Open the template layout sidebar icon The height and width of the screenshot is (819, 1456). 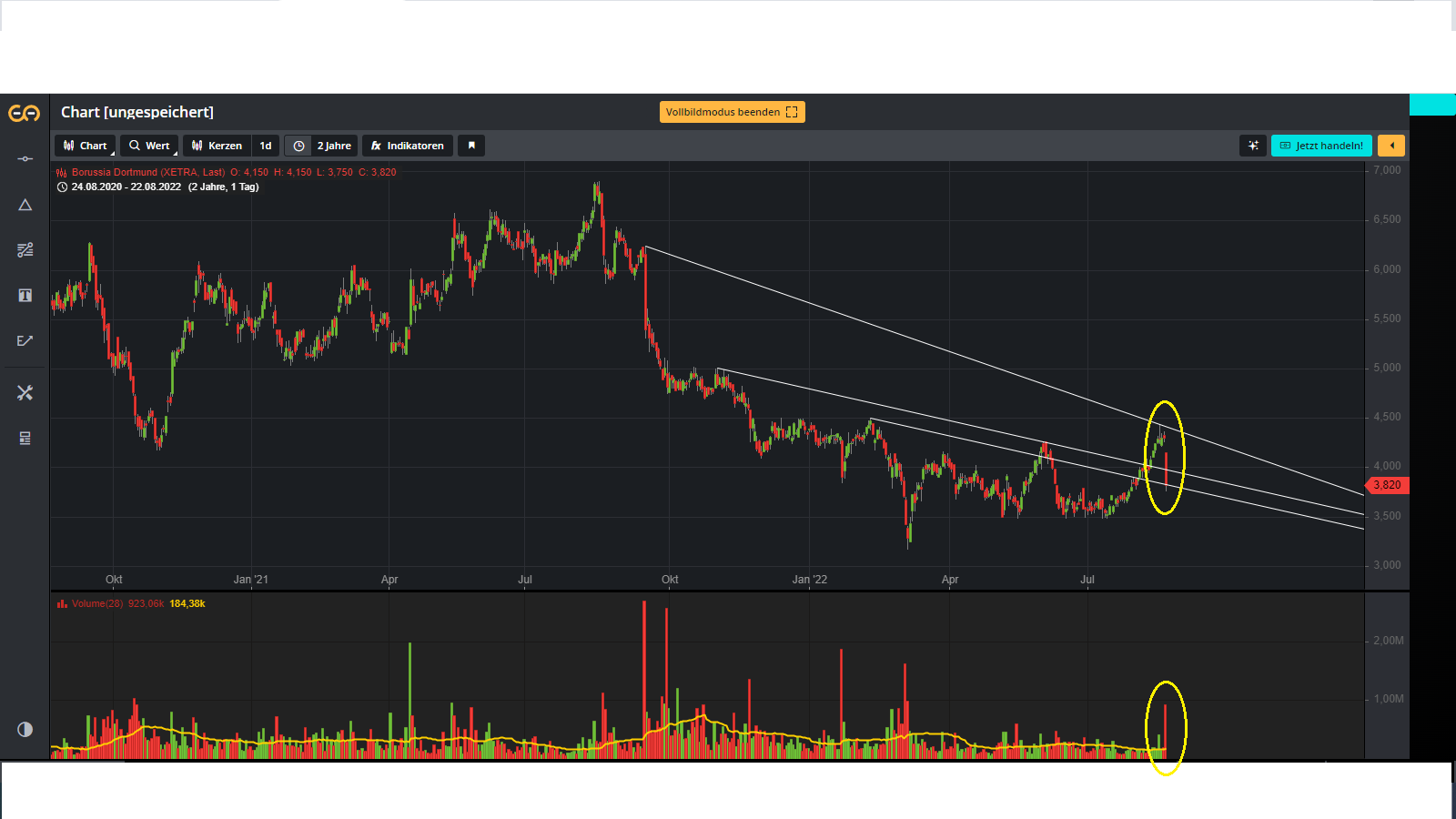point(25,438)
